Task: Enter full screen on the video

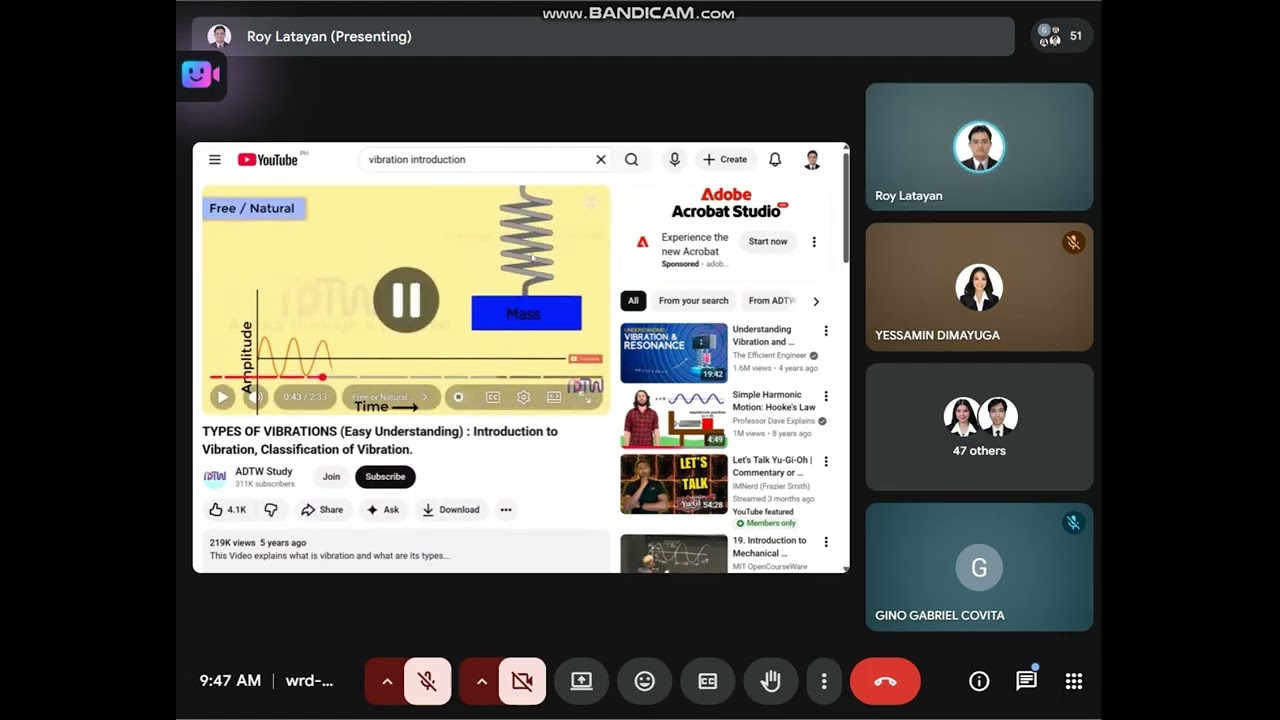Action: 586,397
